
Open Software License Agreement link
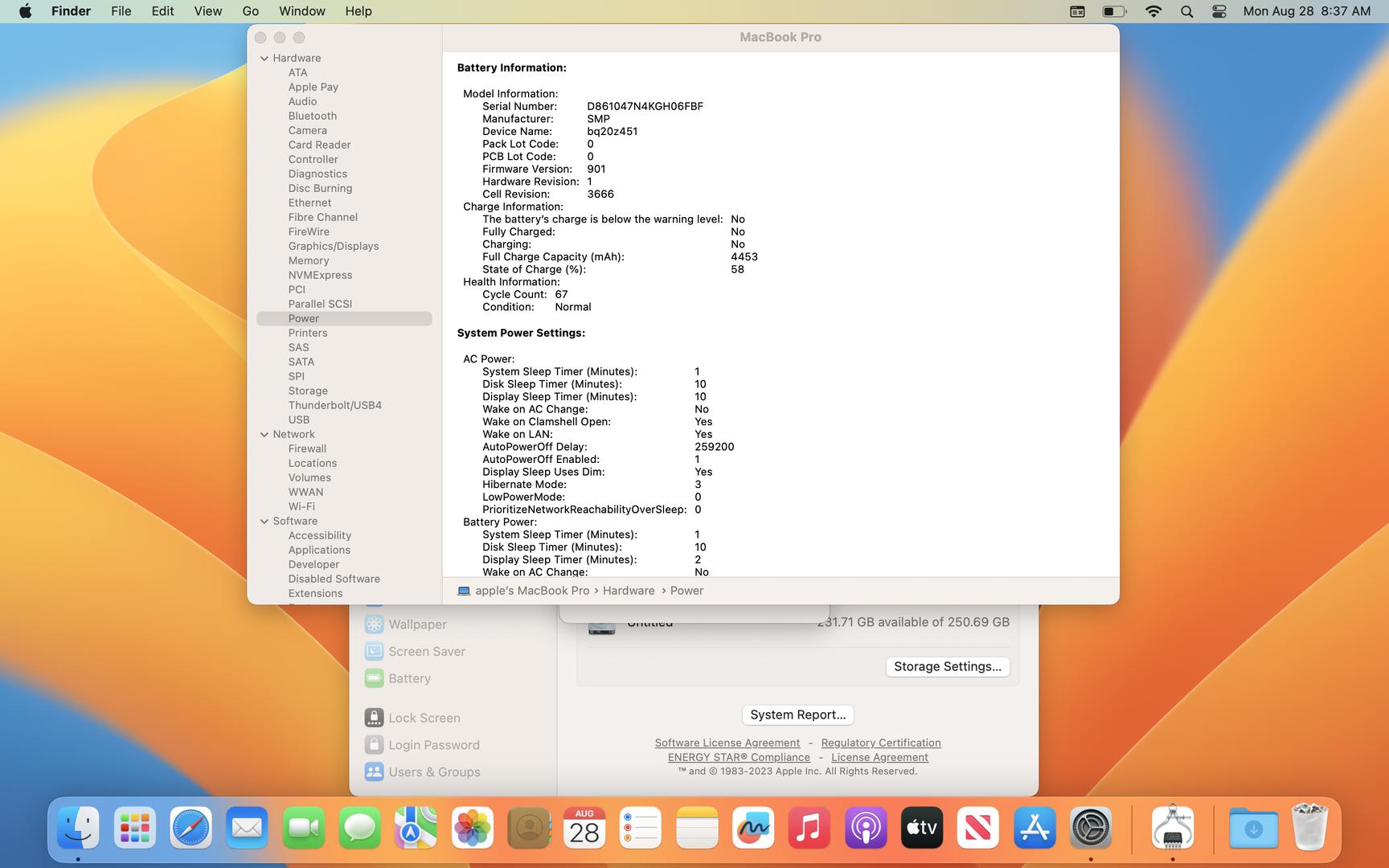pos(727,743)
